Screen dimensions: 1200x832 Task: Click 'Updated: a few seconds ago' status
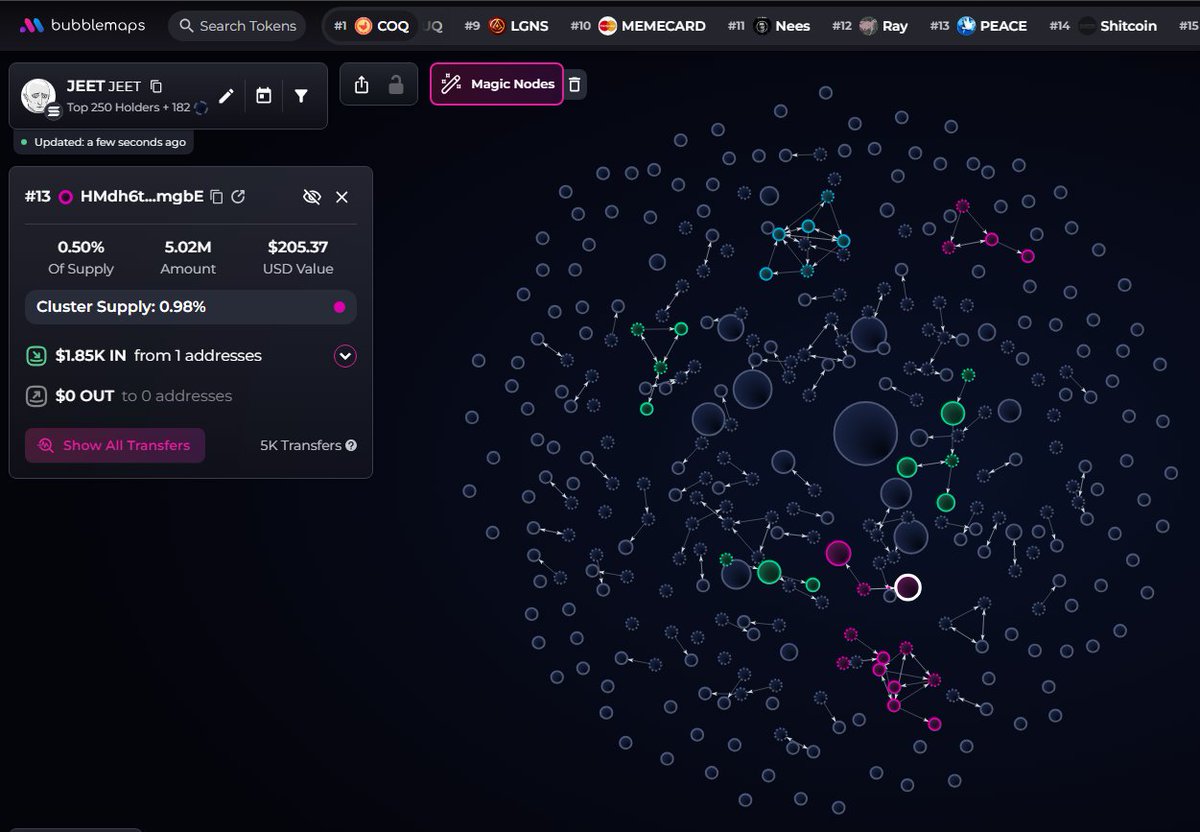point(103,142)
